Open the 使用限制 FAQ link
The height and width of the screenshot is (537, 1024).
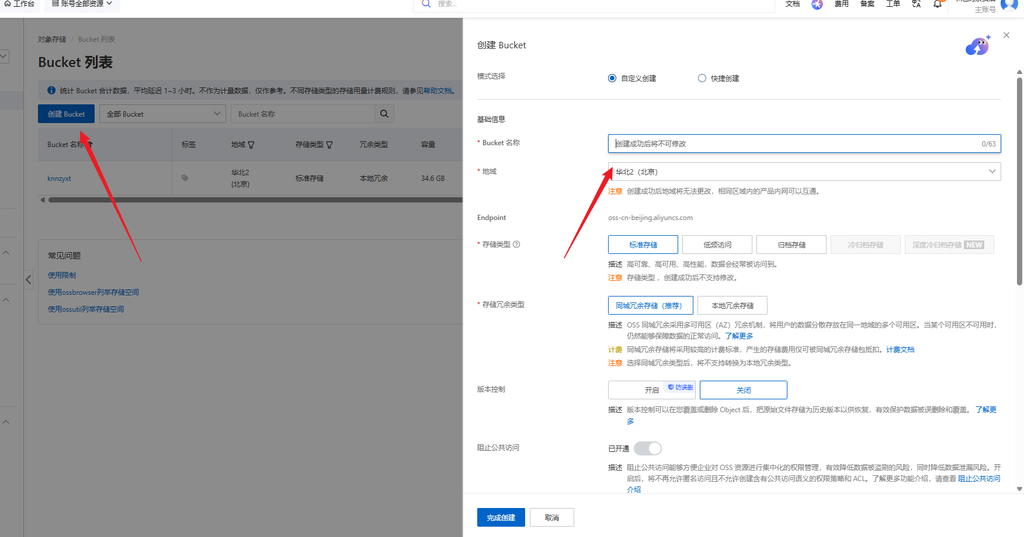(x=61, y=275)
